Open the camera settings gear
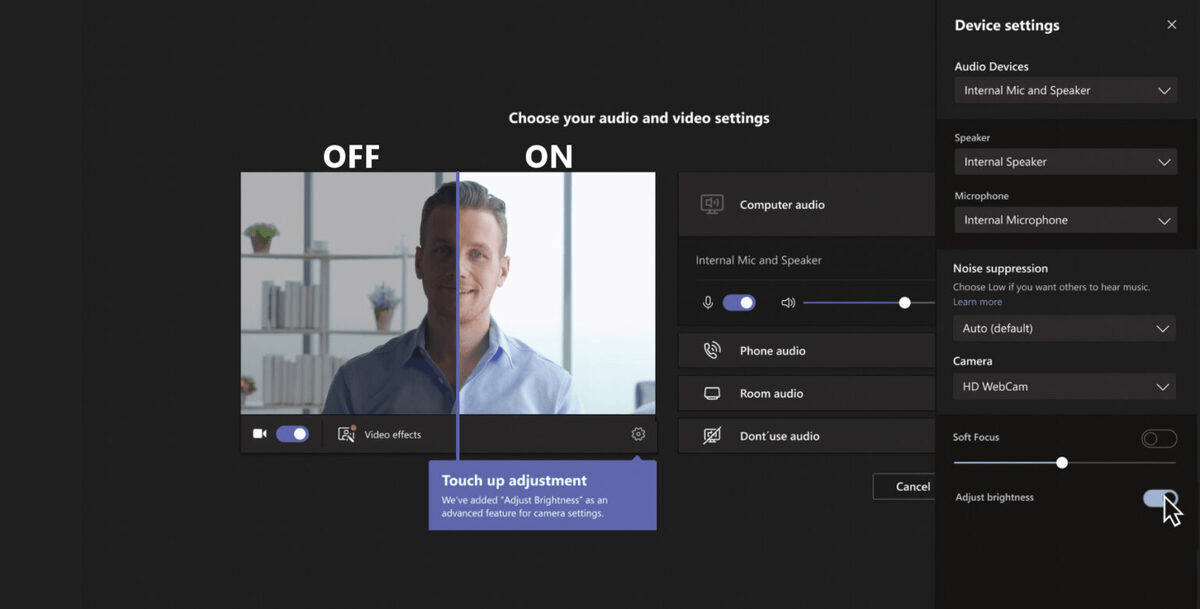Screen dimensions: 1200x609 (x=638, y=434)
